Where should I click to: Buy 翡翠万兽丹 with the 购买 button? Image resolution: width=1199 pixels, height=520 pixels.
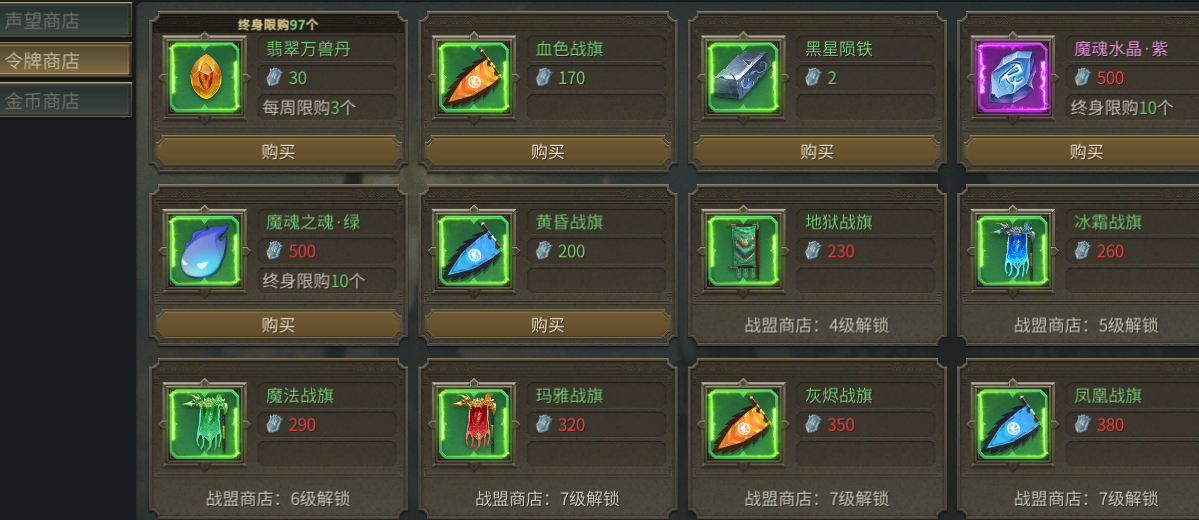(x=278, y=151)
